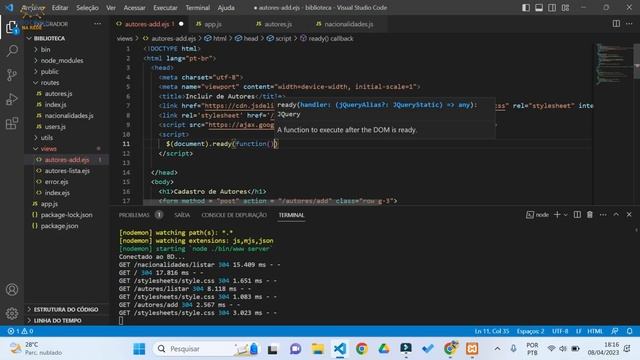The image size is (640, 360).
Task: Expand Estrutura do Código section
Action: coord(67,309)
